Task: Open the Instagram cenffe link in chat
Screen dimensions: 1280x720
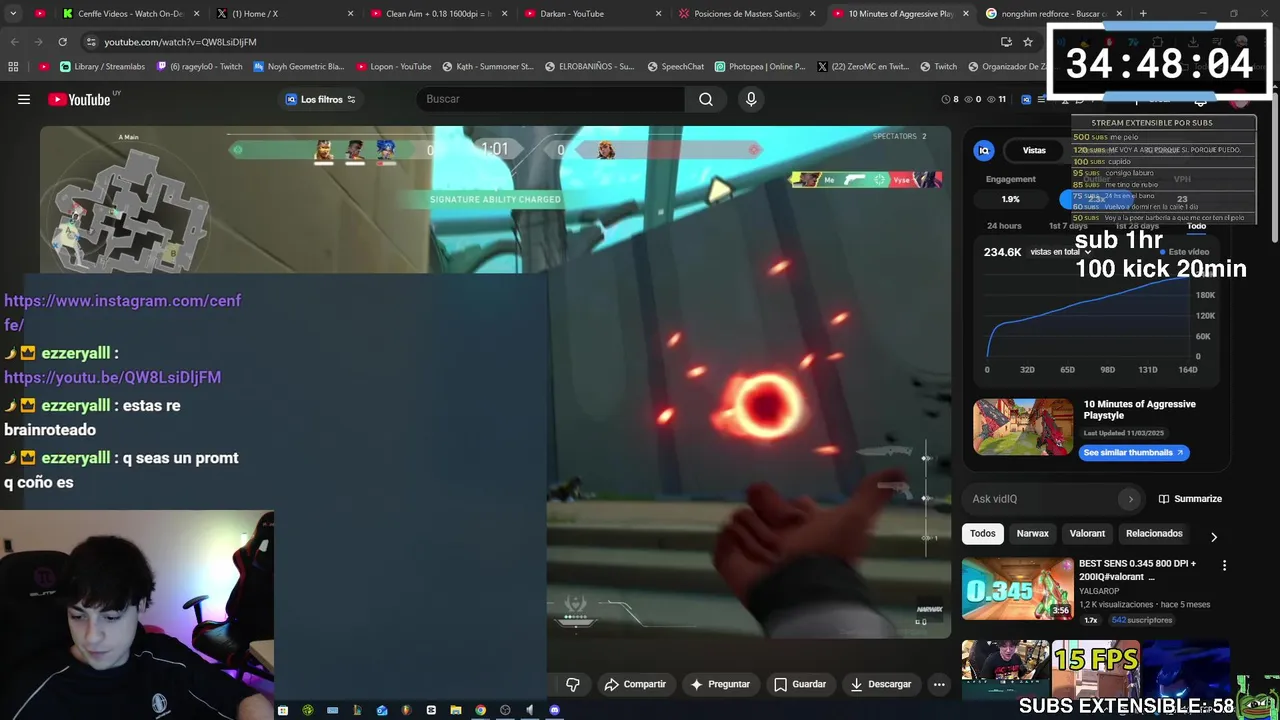Action: (122, 312)
